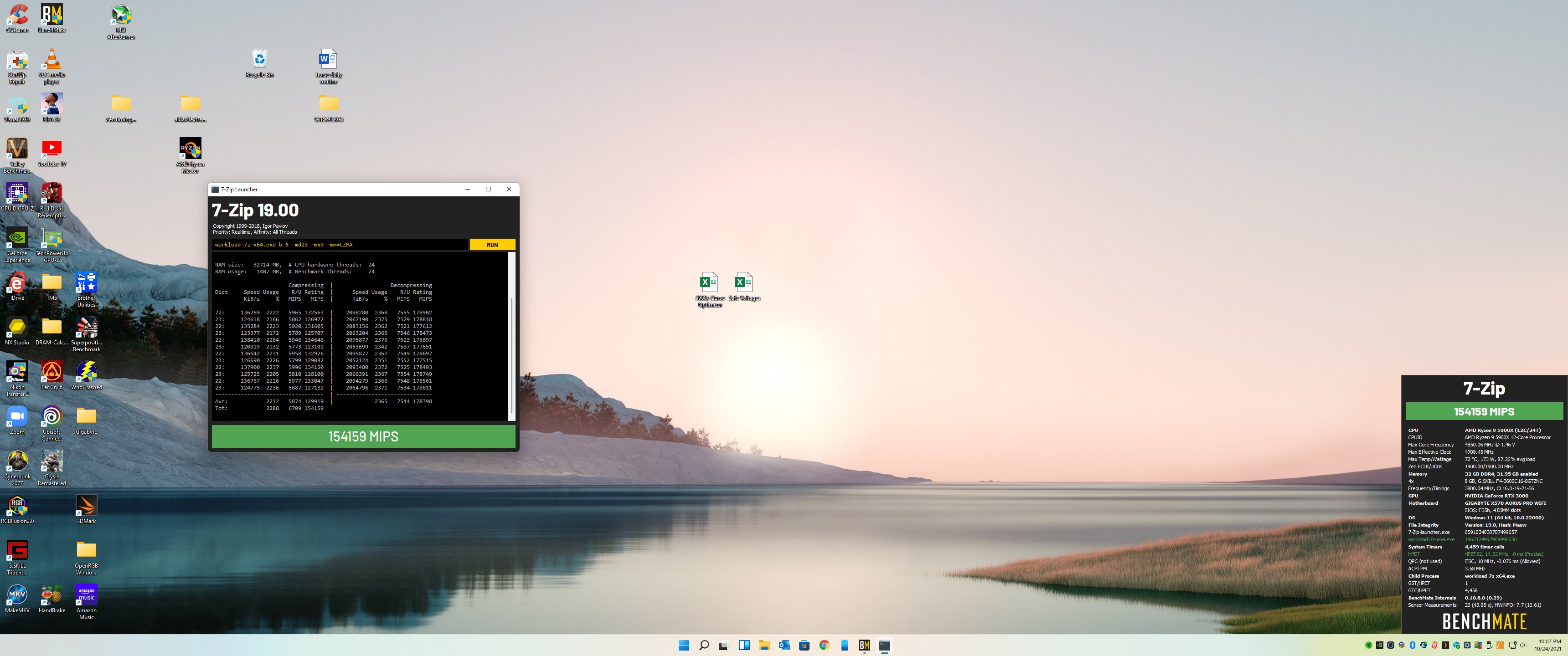Select the WhoCrashed desktop icon
The image size is (1568, 656).
pyautogui.click(x=87, y=375)
